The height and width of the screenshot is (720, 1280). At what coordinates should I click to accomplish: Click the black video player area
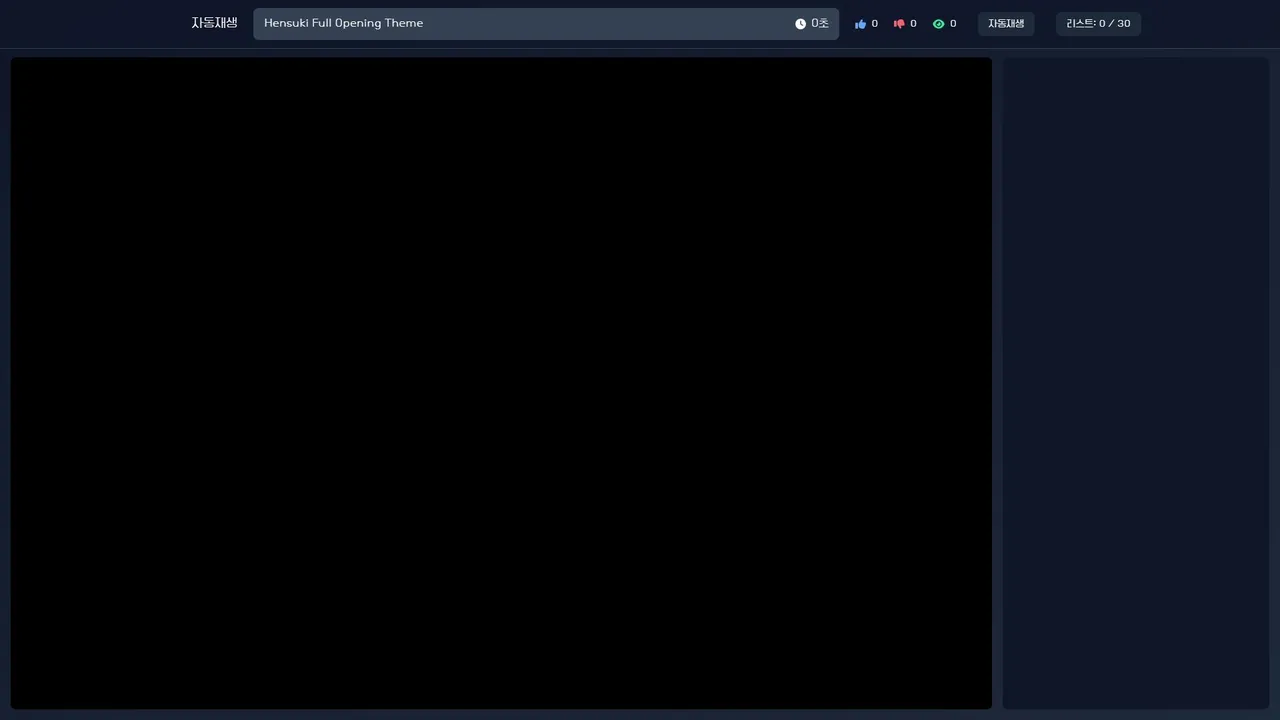pyautogui.click(x=501, y=383)
